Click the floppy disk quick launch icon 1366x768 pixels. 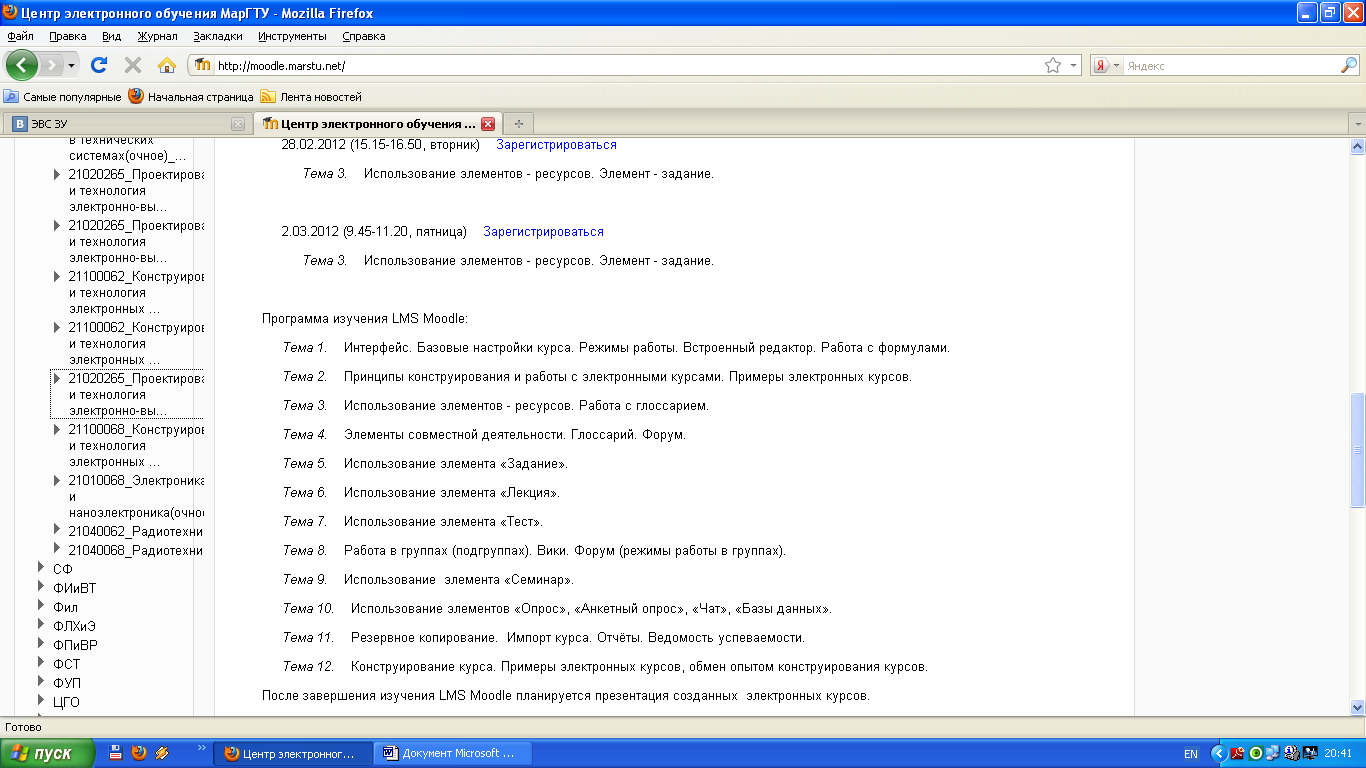116,753
